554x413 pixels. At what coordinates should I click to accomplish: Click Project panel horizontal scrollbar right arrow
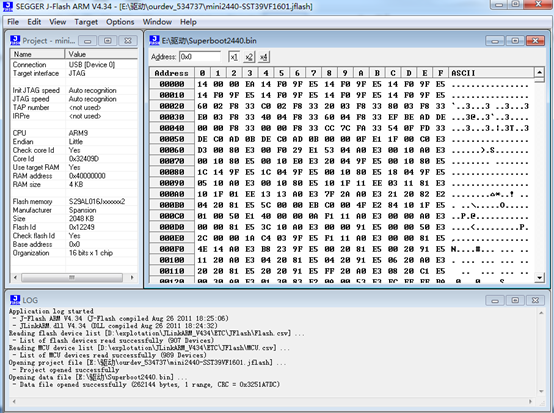tap(132, 278)
